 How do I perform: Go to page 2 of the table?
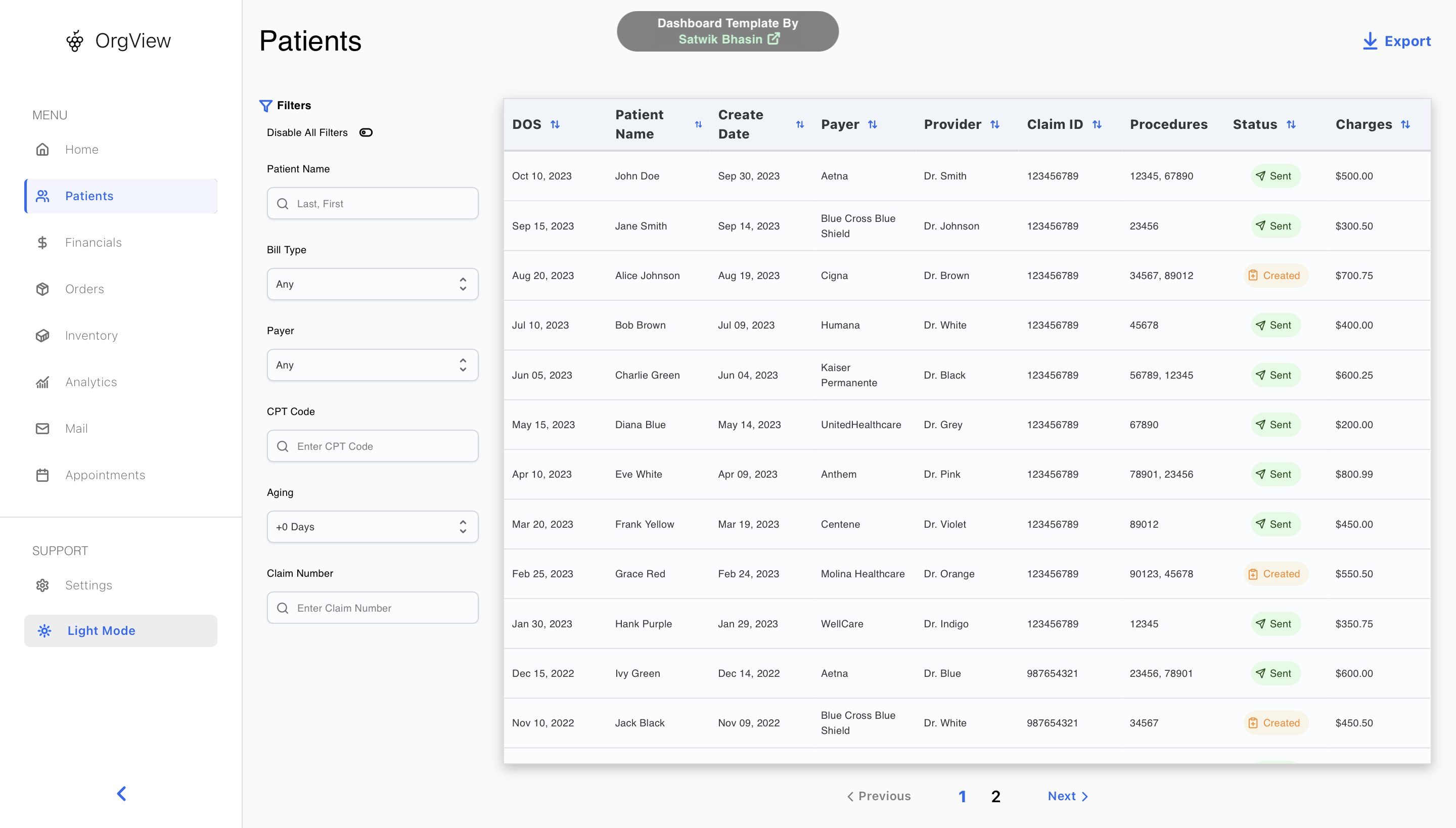click(x=995, y=796)
